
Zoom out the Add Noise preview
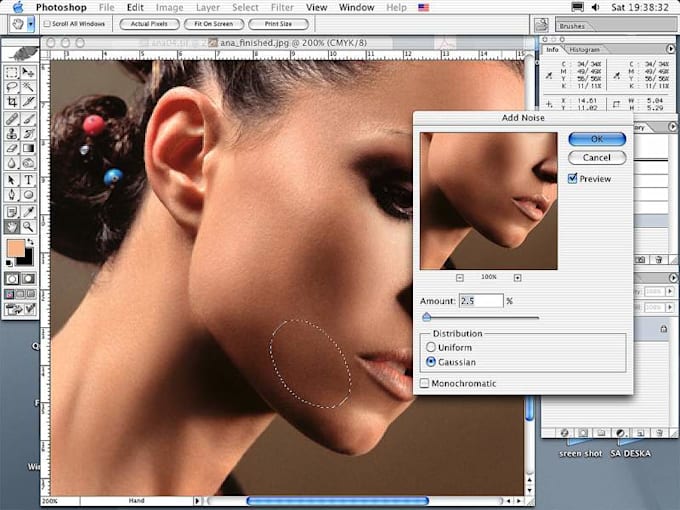tap(459, 277)
